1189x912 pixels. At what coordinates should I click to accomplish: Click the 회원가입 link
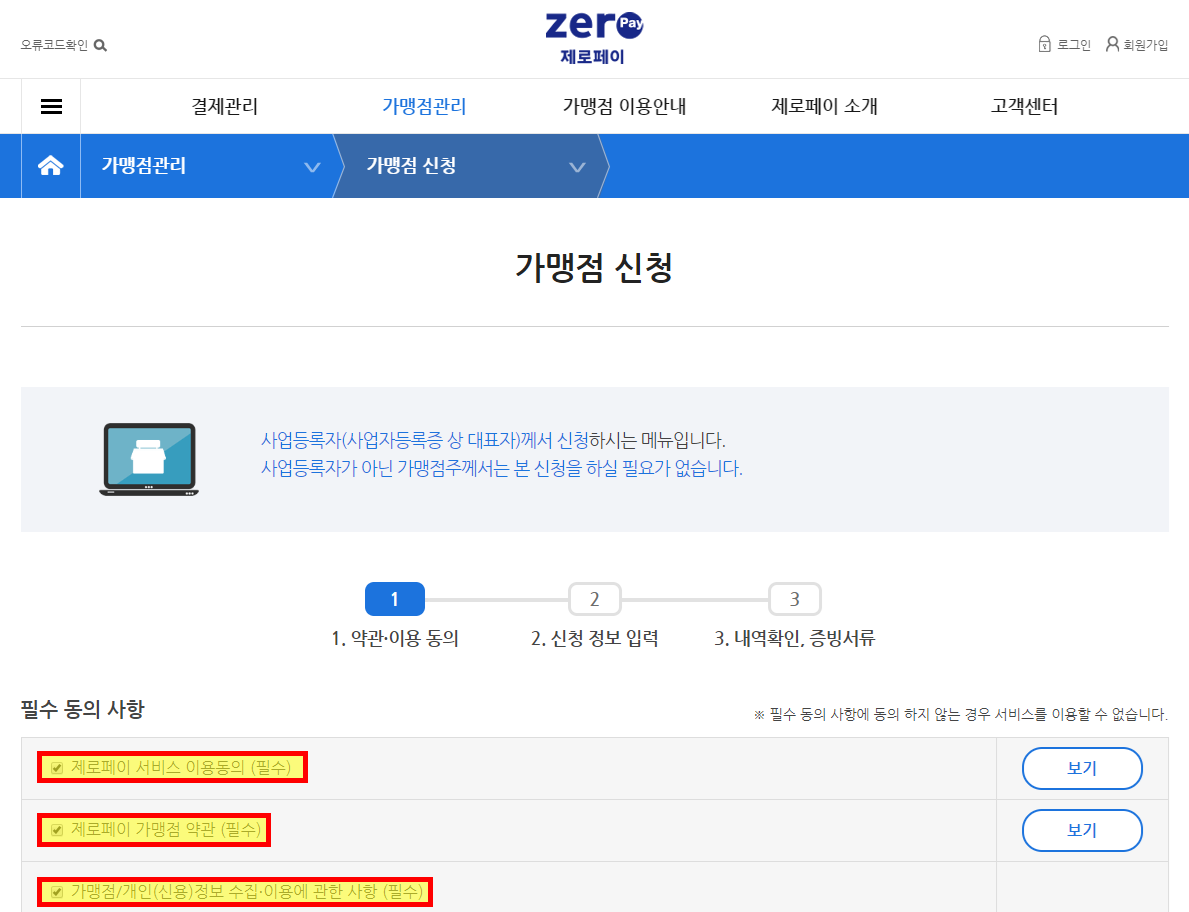pos(1145,45)
